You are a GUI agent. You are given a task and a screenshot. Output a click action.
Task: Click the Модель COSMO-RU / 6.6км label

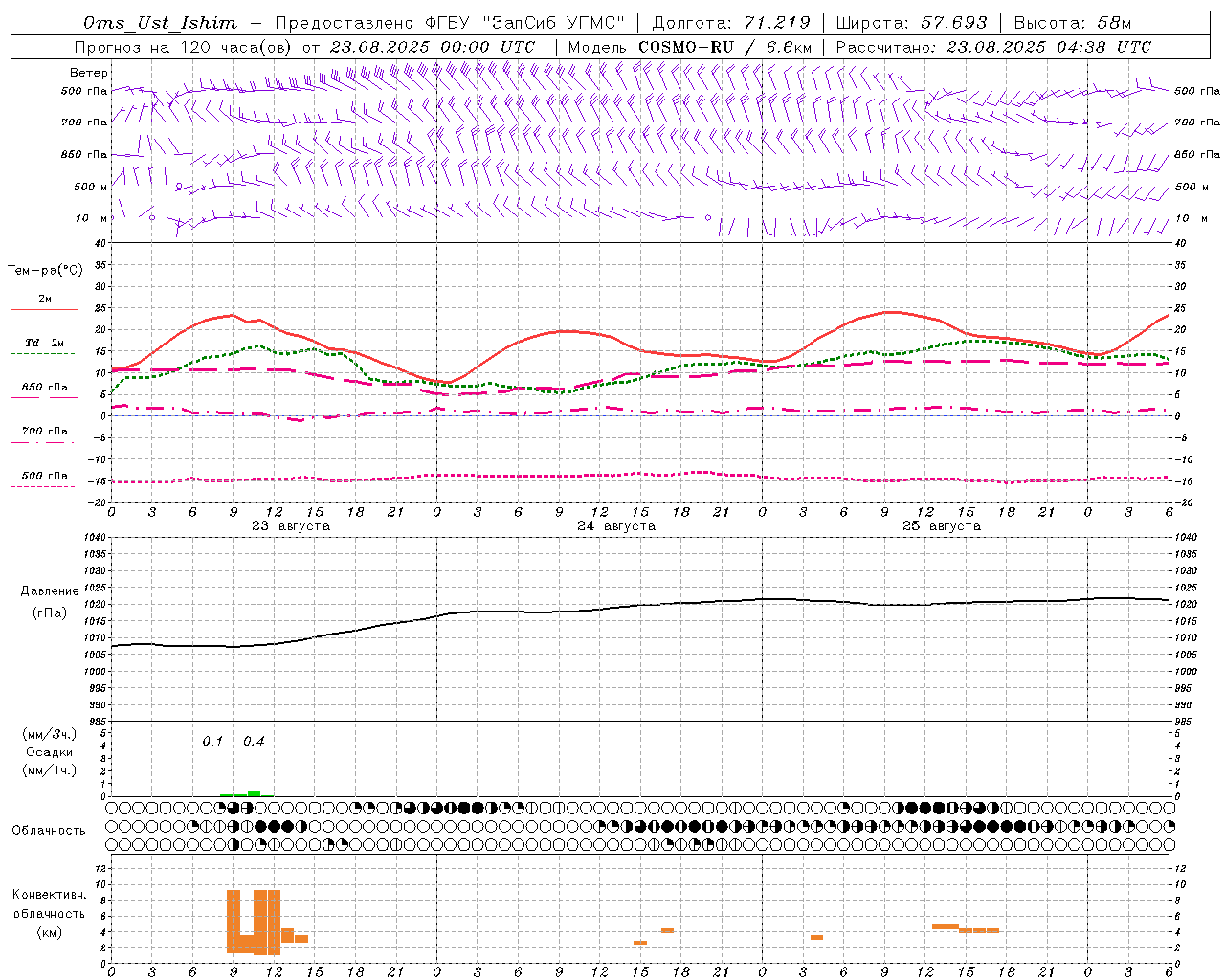[690, 47]
